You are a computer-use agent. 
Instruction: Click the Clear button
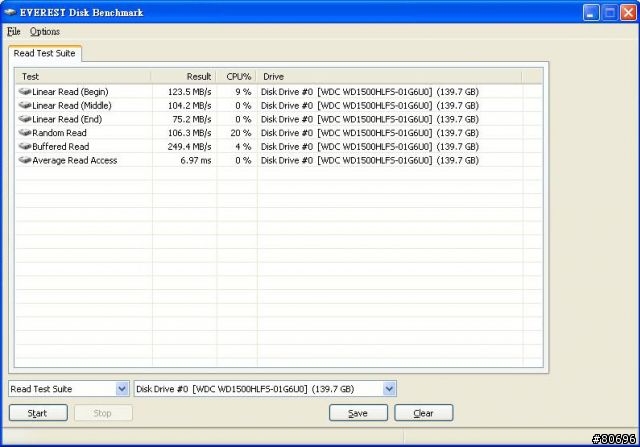click(x=423, y=413)
